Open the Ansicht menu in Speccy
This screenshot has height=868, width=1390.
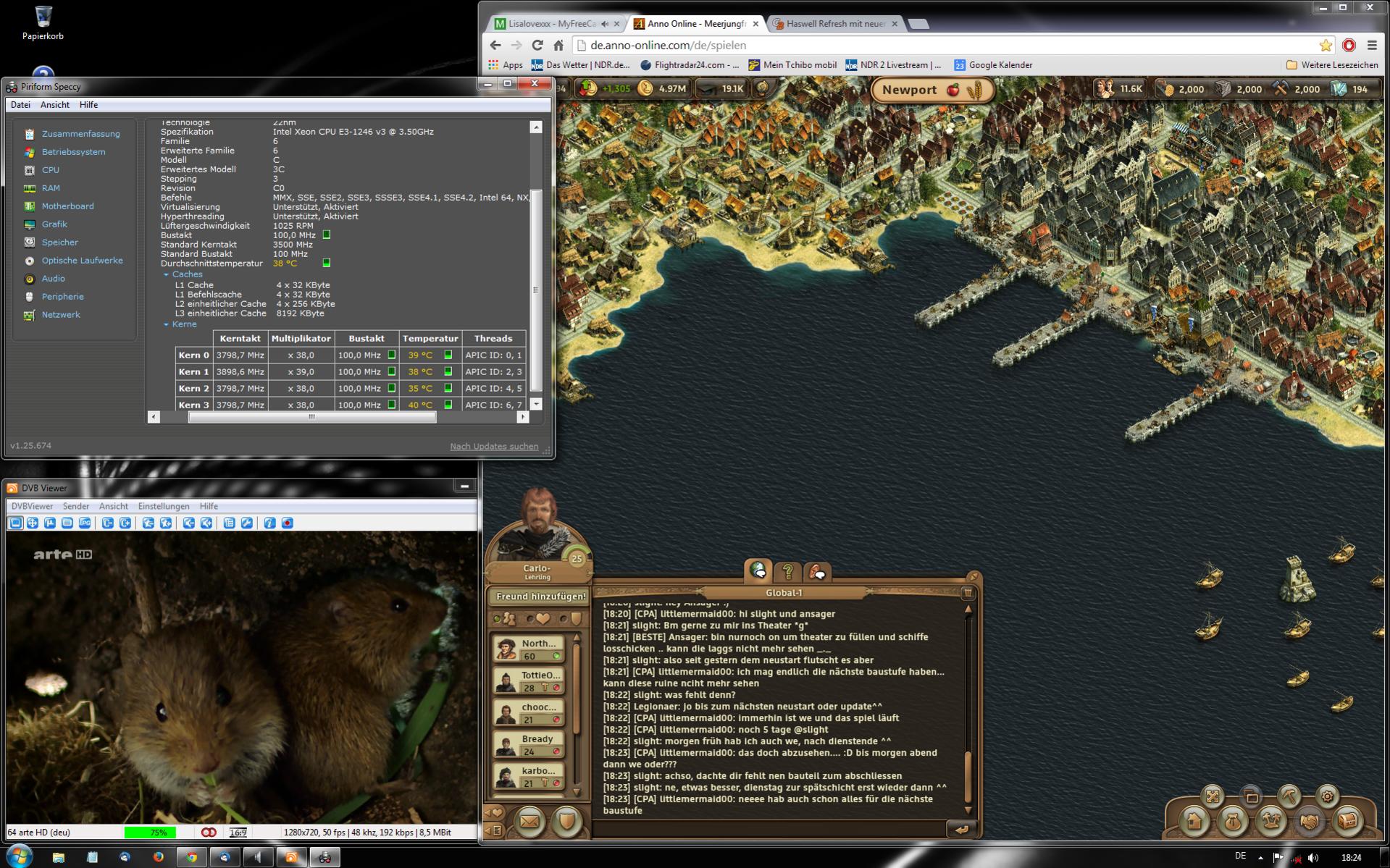pyautogui.click(x=55, y=105)
